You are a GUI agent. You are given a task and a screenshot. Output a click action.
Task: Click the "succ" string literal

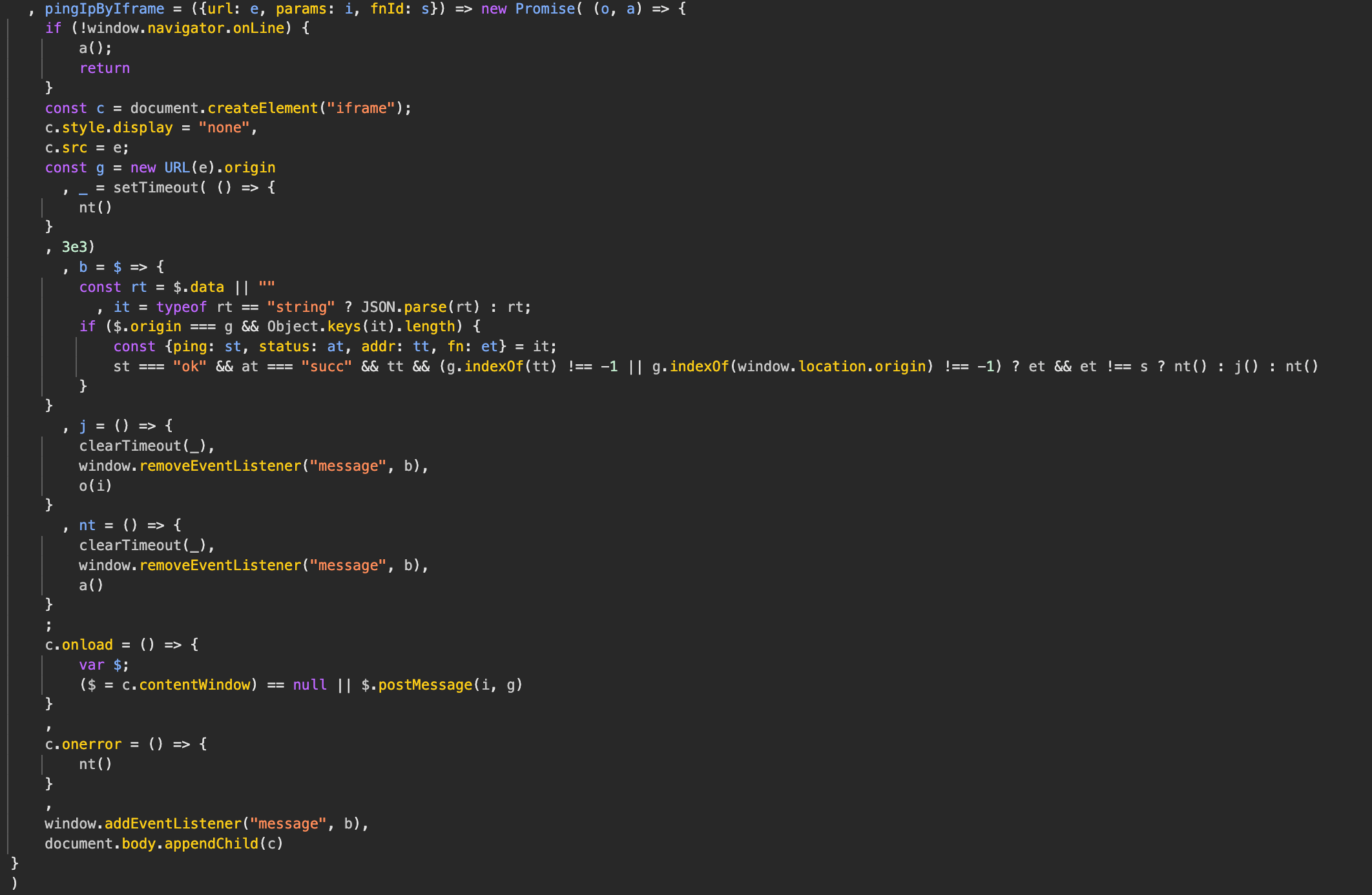(x=326, y=367)
